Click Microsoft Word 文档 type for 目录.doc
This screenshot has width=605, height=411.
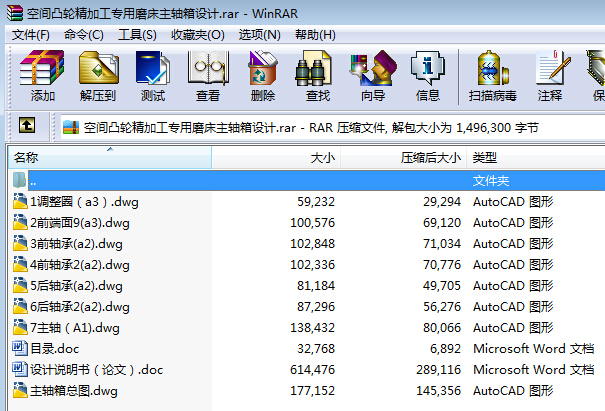[x=533, y=349]
